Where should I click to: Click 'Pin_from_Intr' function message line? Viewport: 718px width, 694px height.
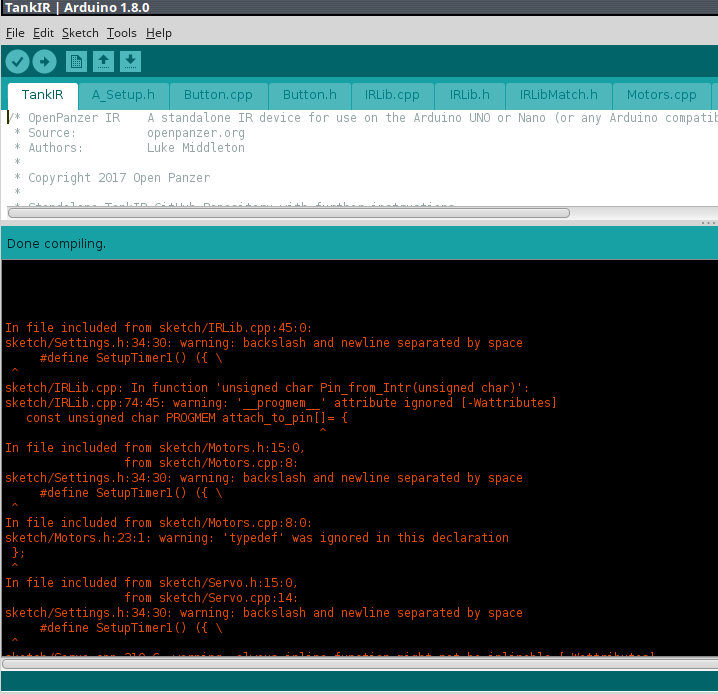tap(267, 388)
